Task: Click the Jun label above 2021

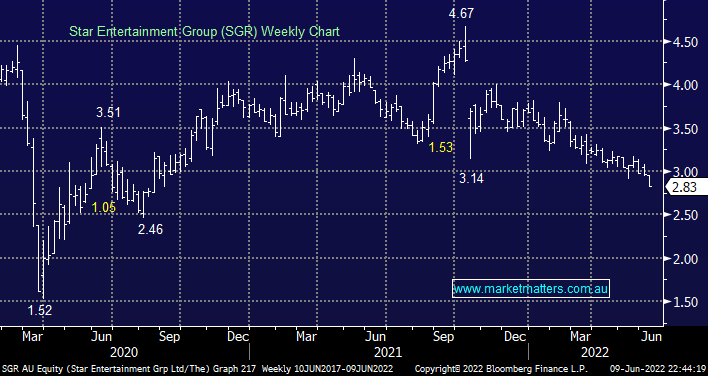Action: point(375,337)
